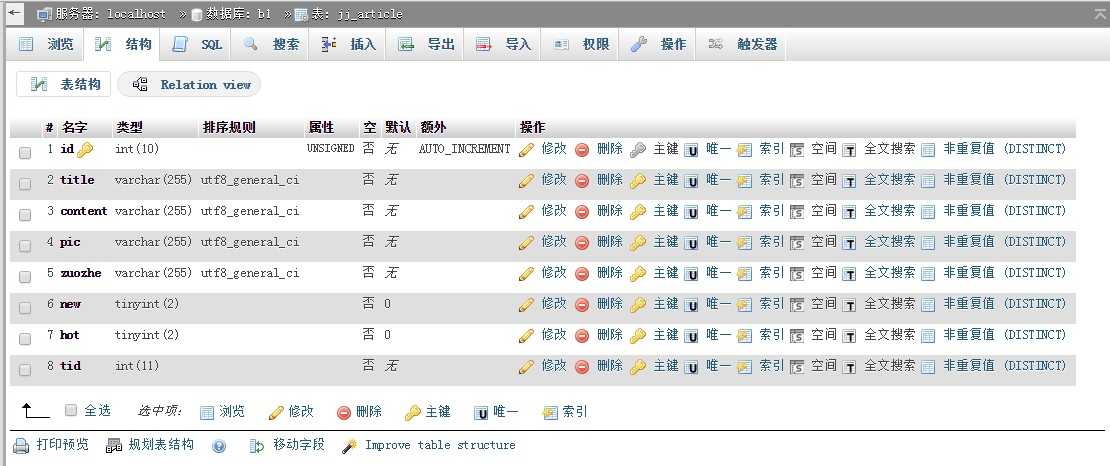1110x466 pixels.
Task: Click the spatial icon in the new row
Action: [797, 305]
